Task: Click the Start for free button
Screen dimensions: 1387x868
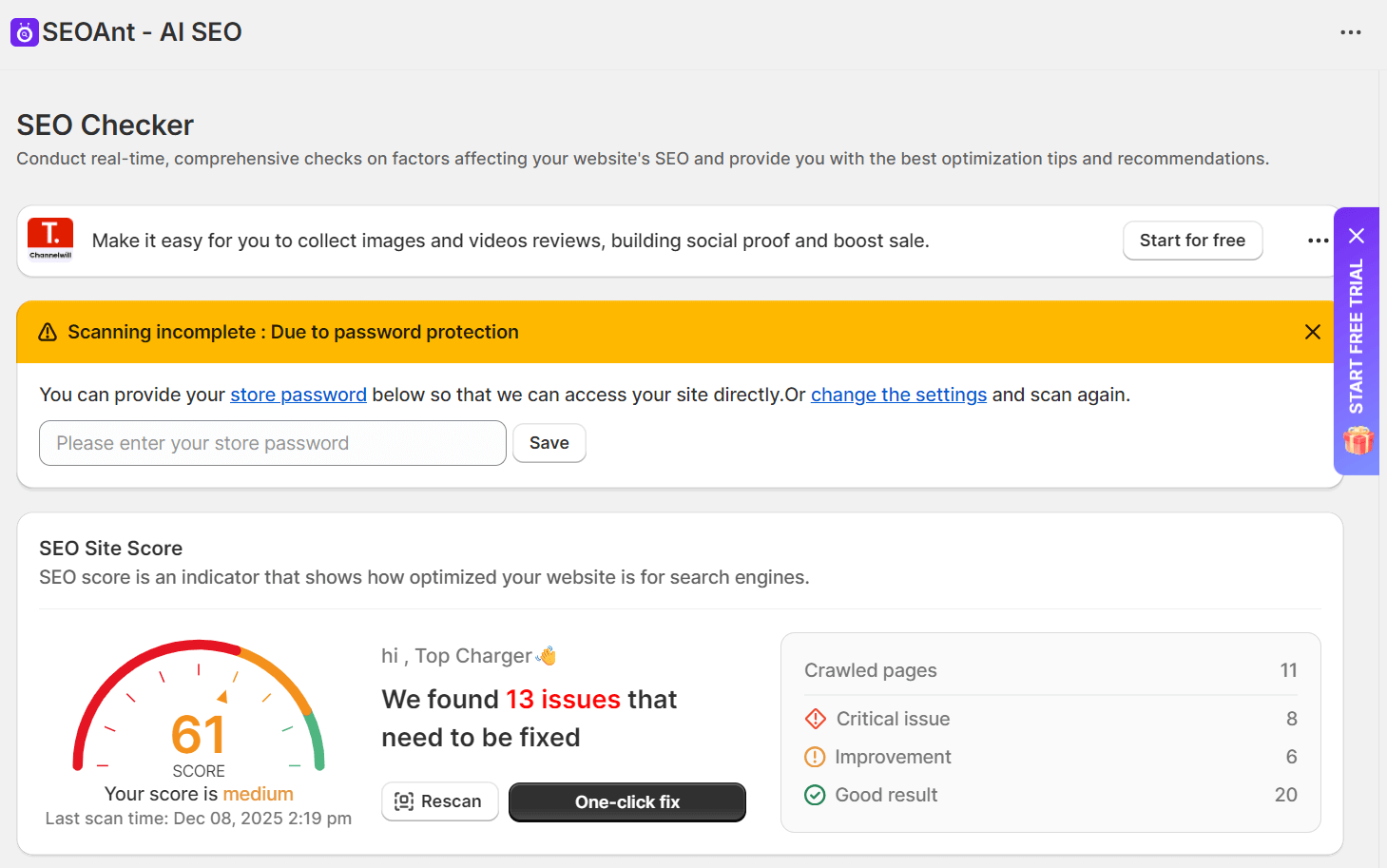Action: (x=1192, y=241)
